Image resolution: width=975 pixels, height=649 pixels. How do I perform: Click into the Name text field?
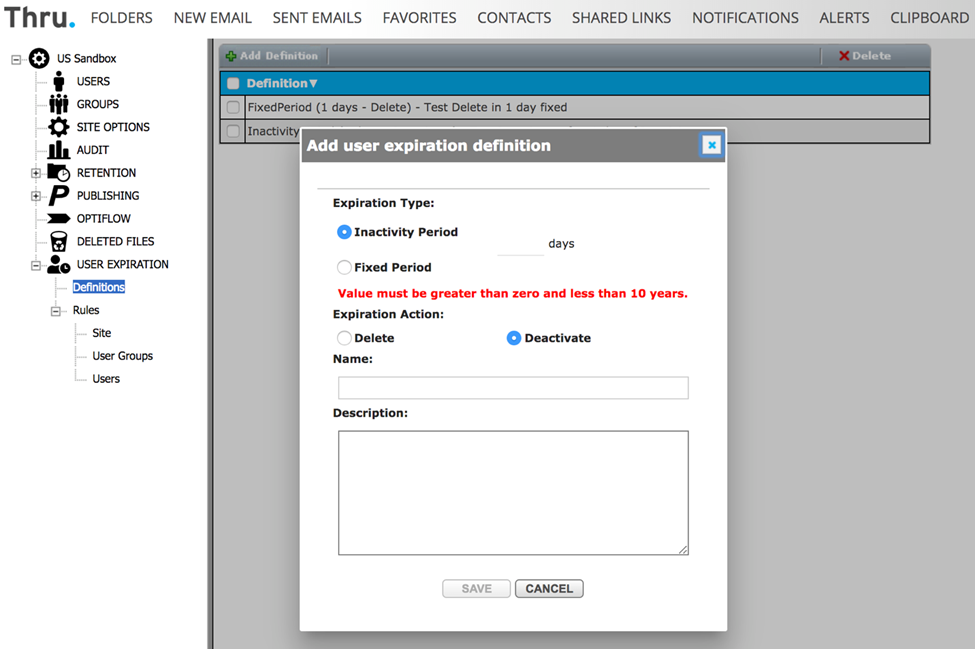tap(513, 388)
